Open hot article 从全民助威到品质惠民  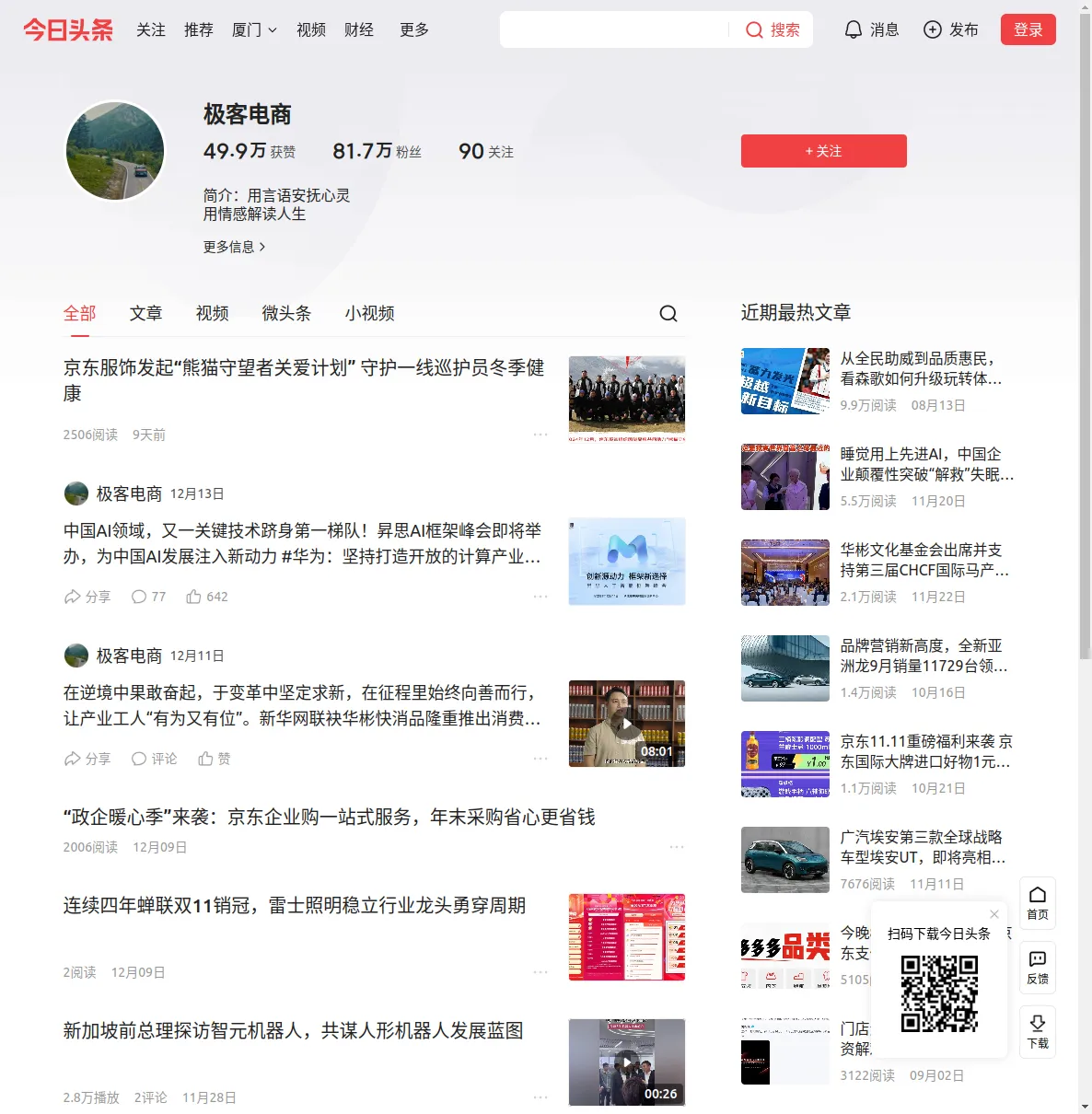(921, 368)
